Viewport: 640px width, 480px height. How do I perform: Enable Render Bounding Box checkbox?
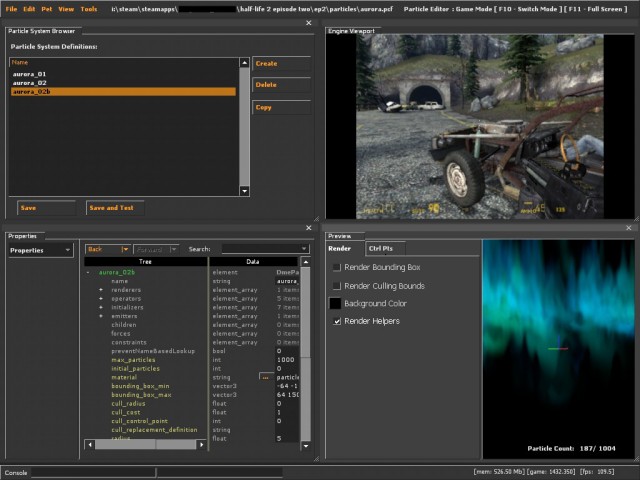pos(337,267)
